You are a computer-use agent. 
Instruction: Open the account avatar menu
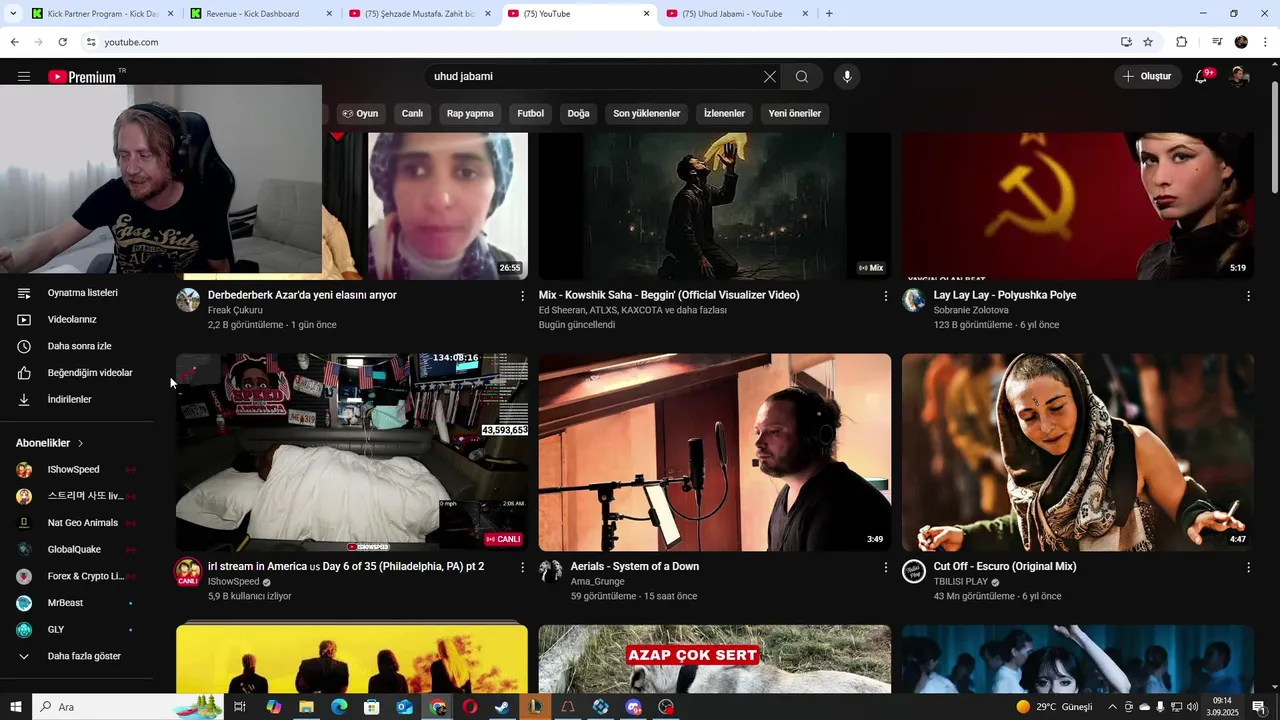coord(1239,77)
